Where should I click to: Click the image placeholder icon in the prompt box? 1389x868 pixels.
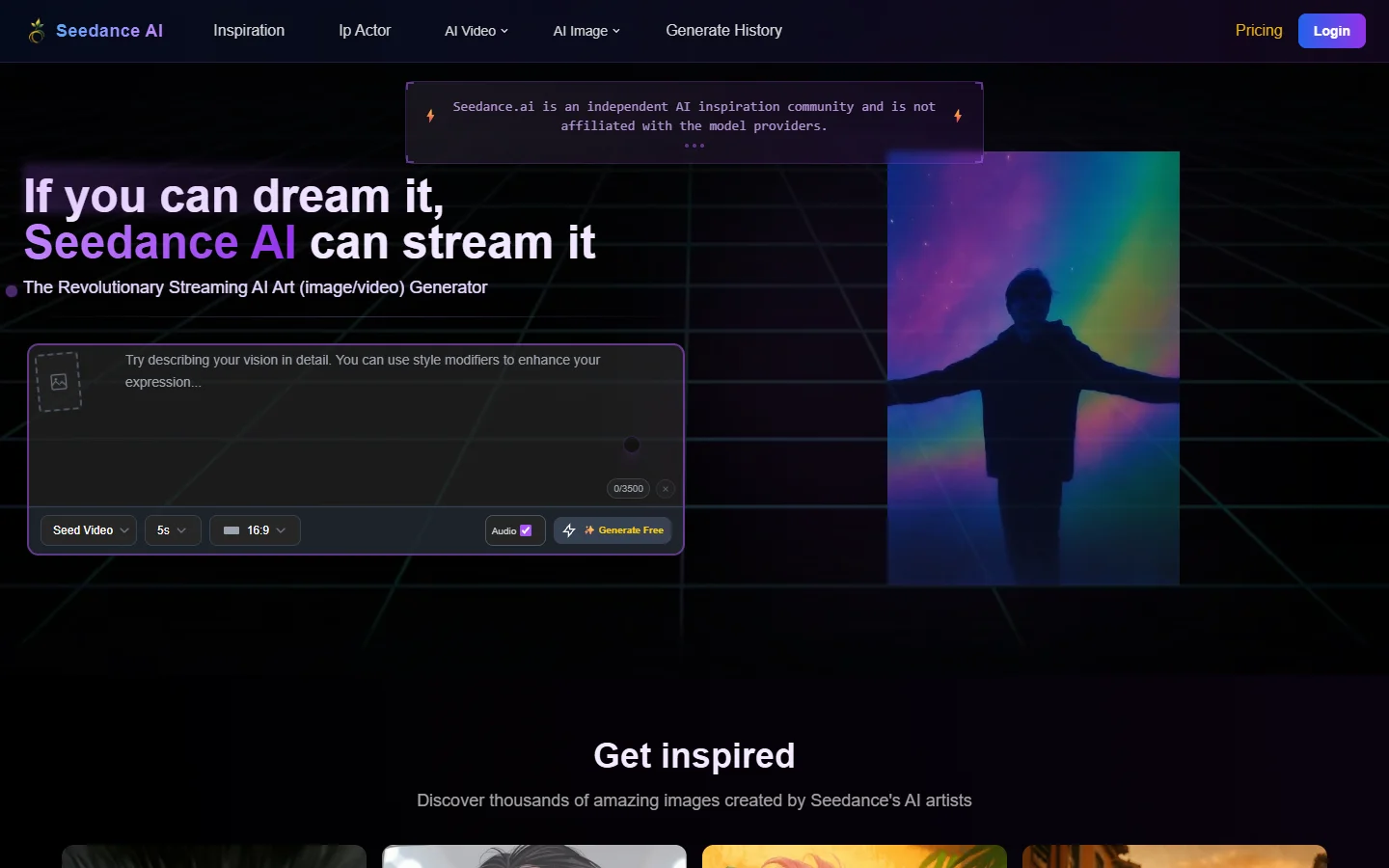point(58,381)
